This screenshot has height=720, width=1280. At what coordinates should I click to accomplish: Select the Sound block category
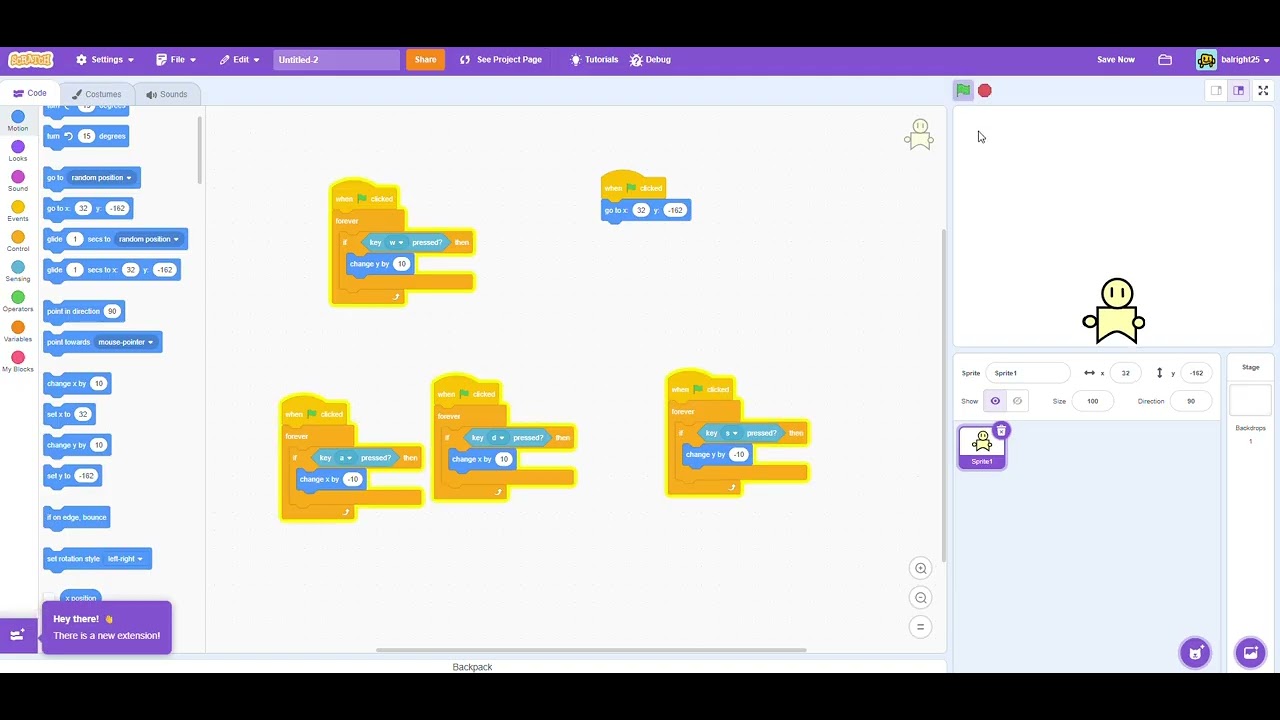pyautogui.click(x=18, y=182)
